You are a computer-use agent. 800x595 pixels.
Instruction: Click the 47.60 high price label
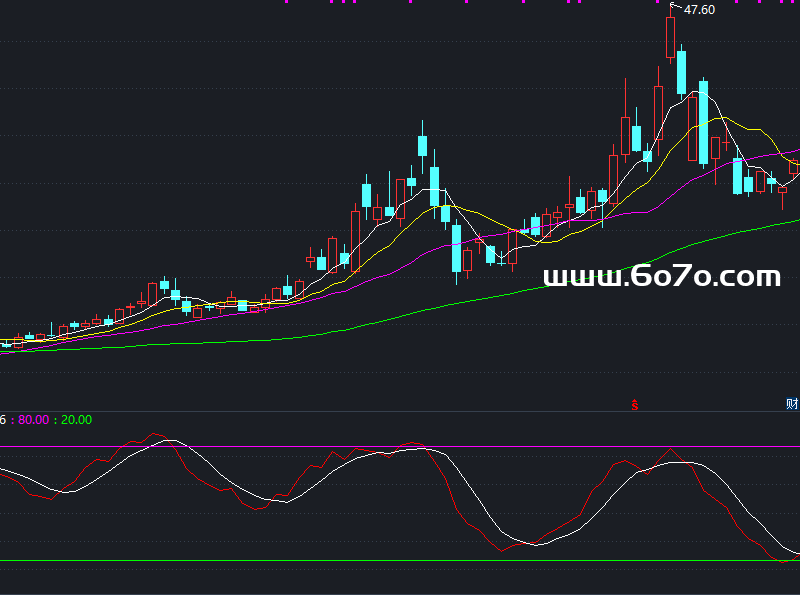[699, 10]
